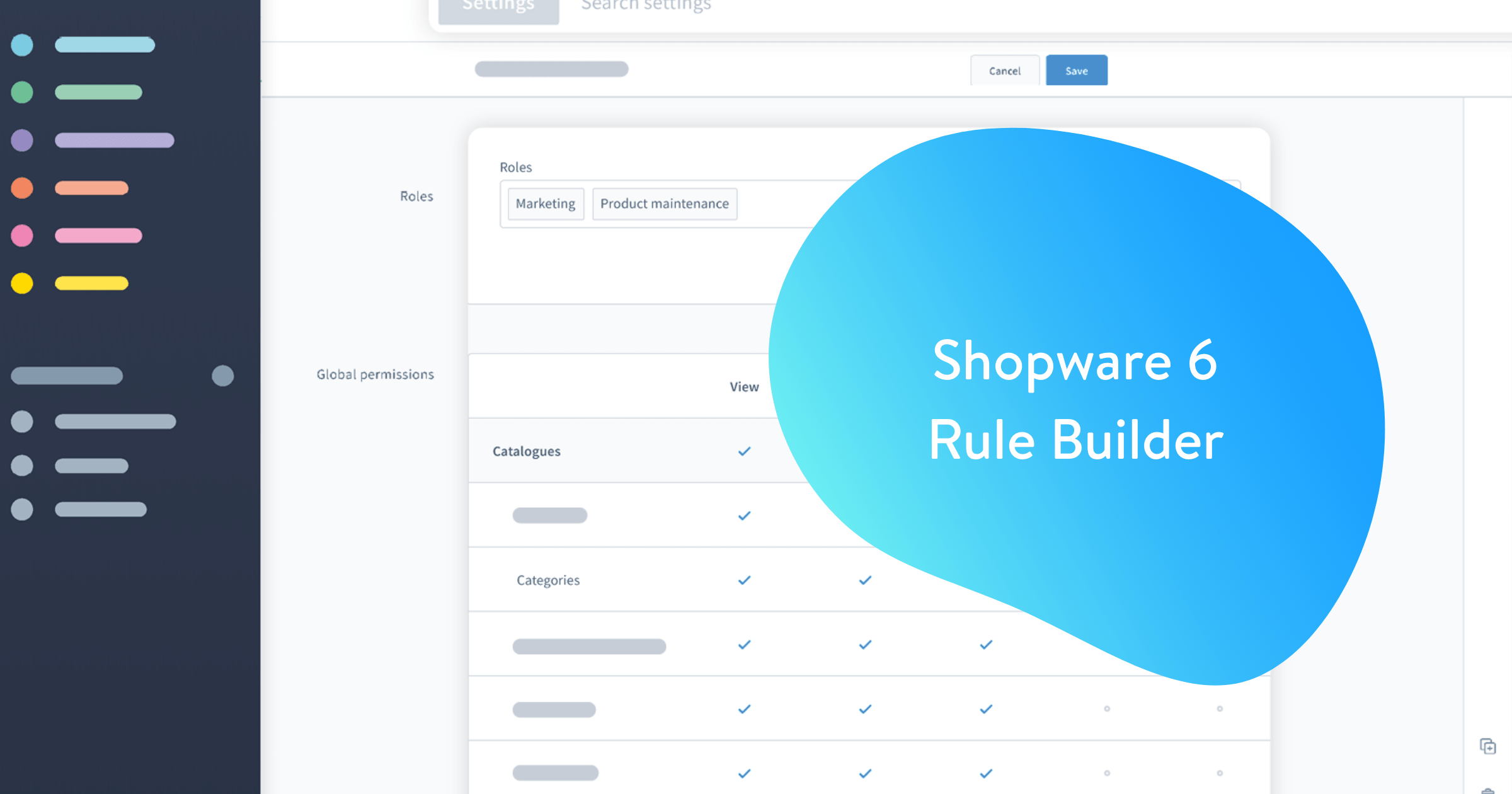This screenshot has width=1512, height=794.
Task: Toggle the third checkmark in the fifth permission row
Action: [985, 708]
